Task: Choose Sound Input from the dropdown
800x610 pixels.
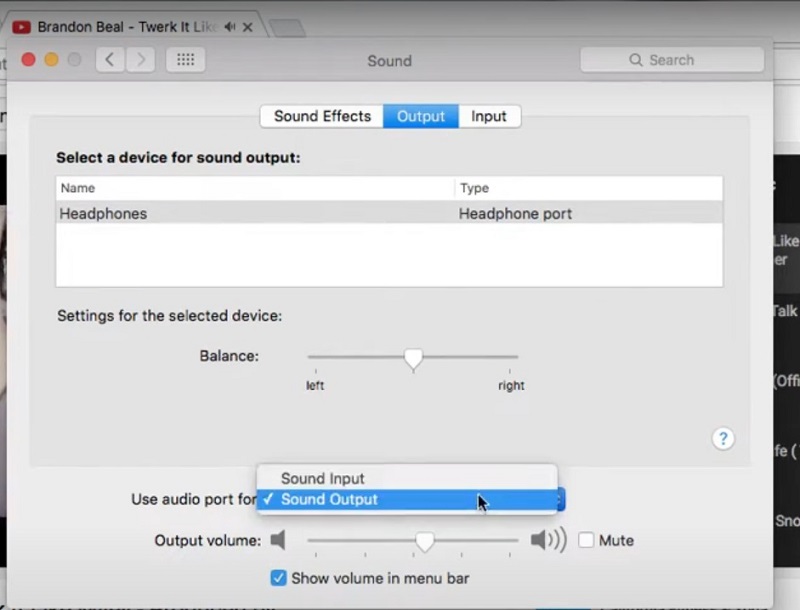Action: 322,479
